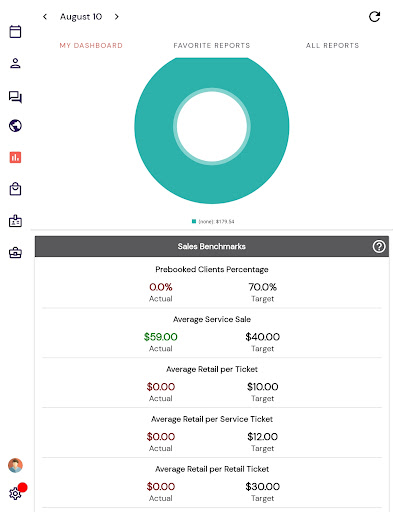393x512 pixels.
Task: Open the calendar from the sidebar
Action: [15, 32]
